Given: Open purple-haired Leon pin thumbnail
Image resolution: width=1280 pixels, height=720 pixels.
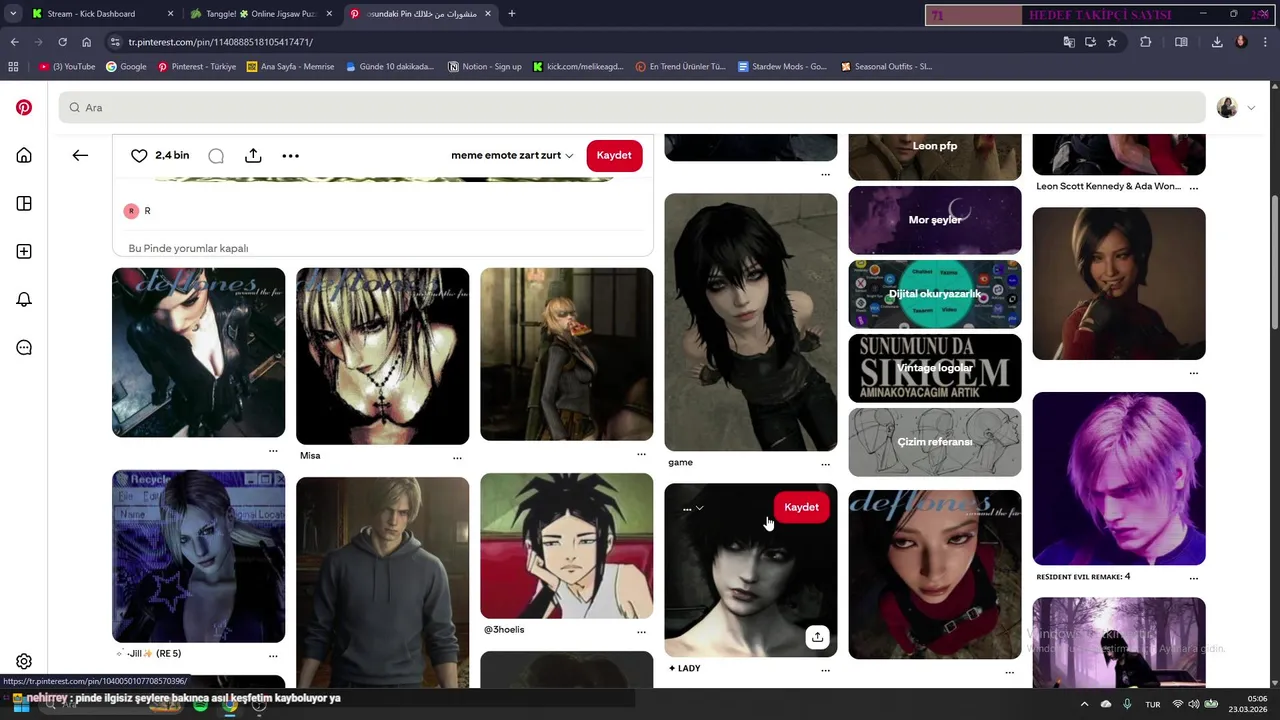Looking at the screenshot, I should [x=1119, y=479].
